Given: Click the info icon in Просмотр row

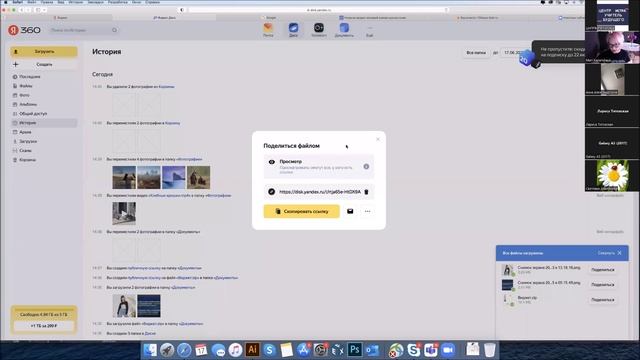Looking at the screenshot, I should pos(366,167).
